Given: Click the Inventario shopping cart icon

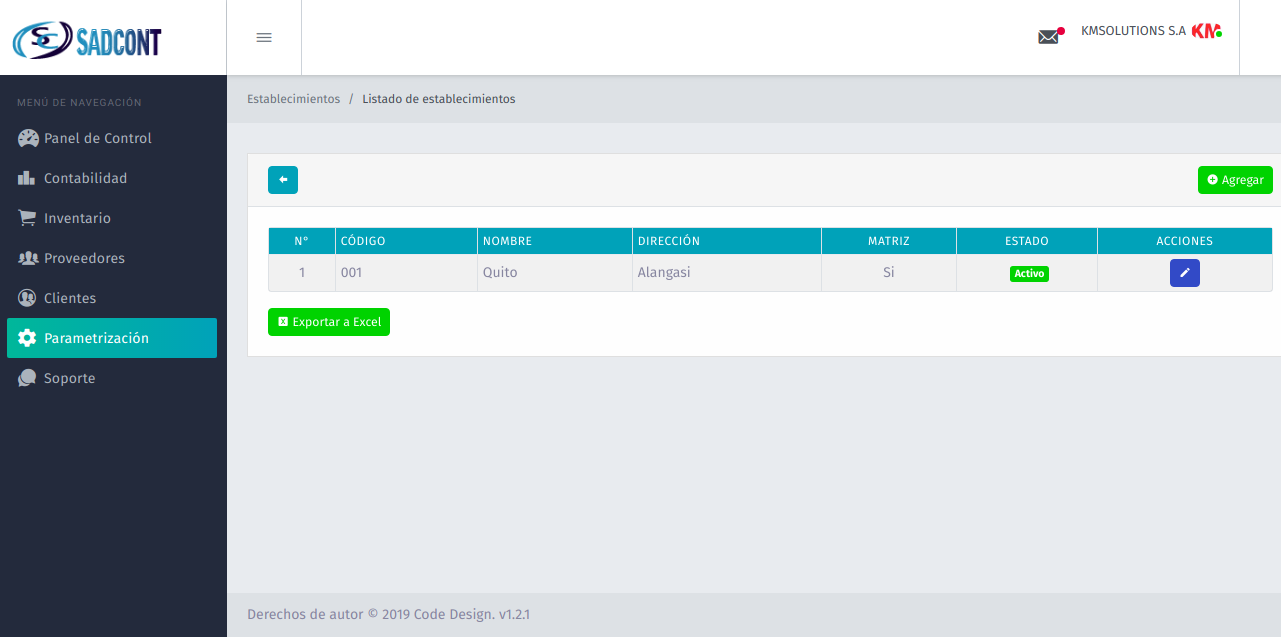Looking at the screenshot, I should [28, 218].
